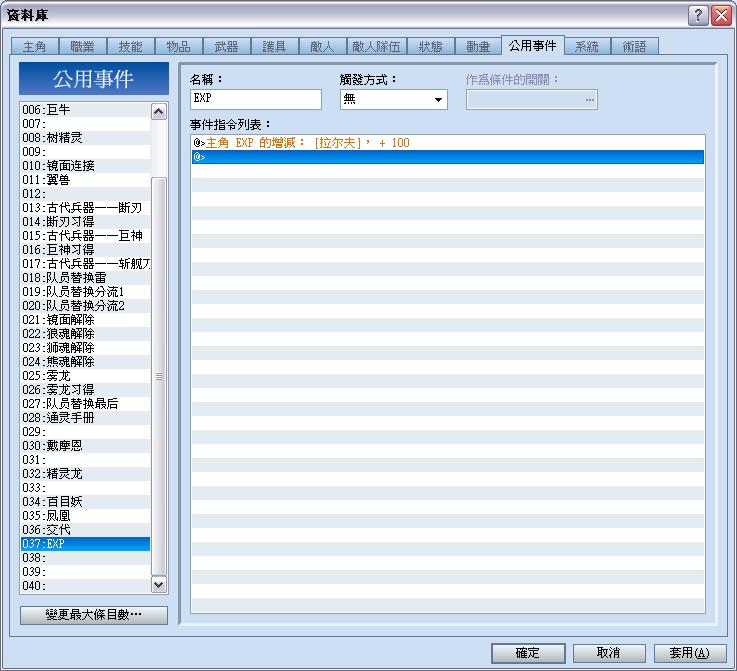Select list item 026:雾龙习得
This screenshot has width=737, height=671.
pos(86,390)
